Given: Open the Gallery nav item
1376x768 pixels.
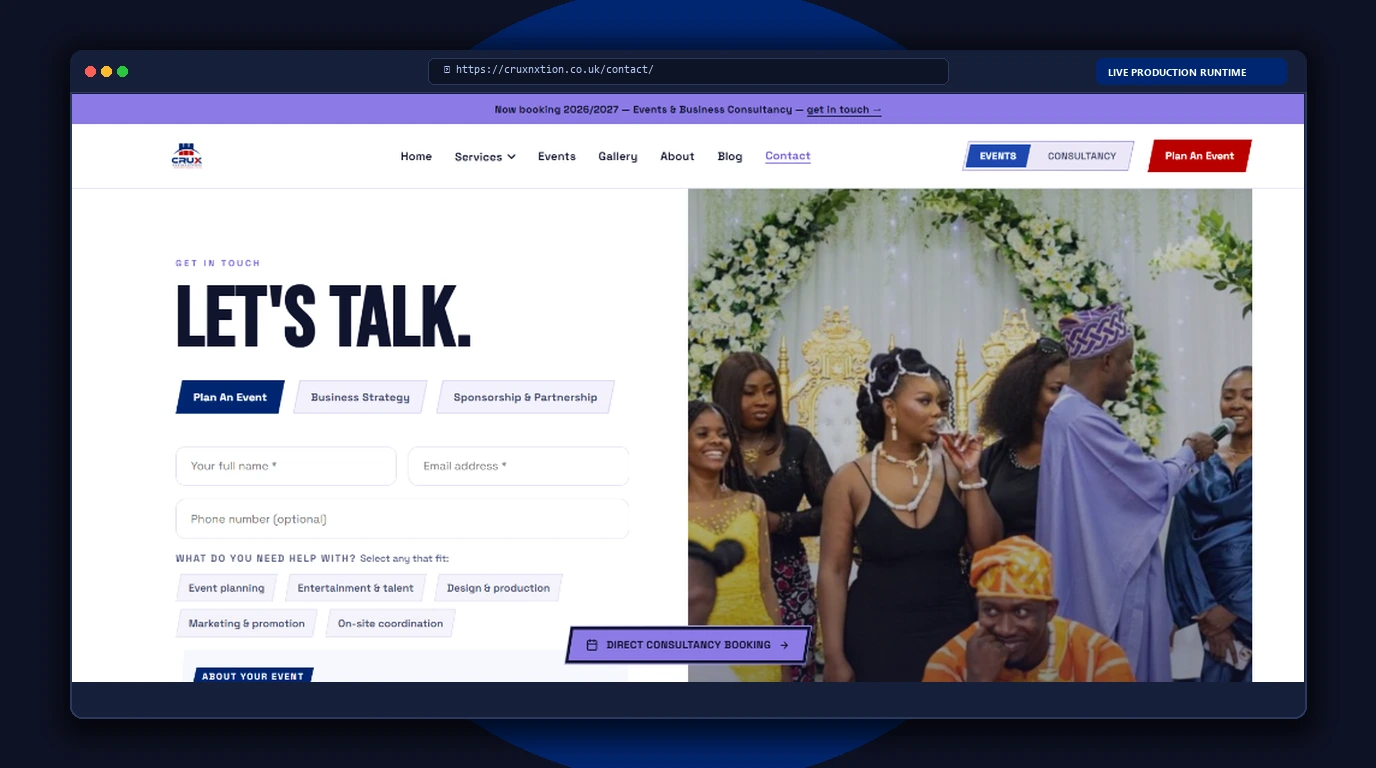Looking at the screenshot, I should [x=618, y=156].
